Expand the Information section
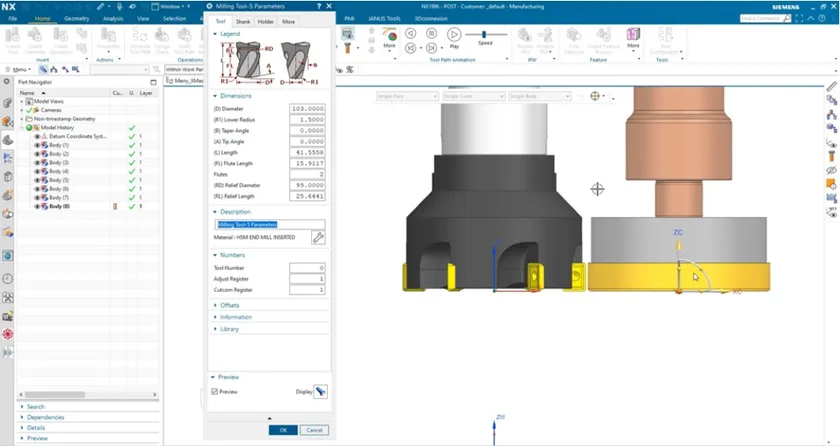The height and width of the screenshot is (446, 840). (215, 317)
